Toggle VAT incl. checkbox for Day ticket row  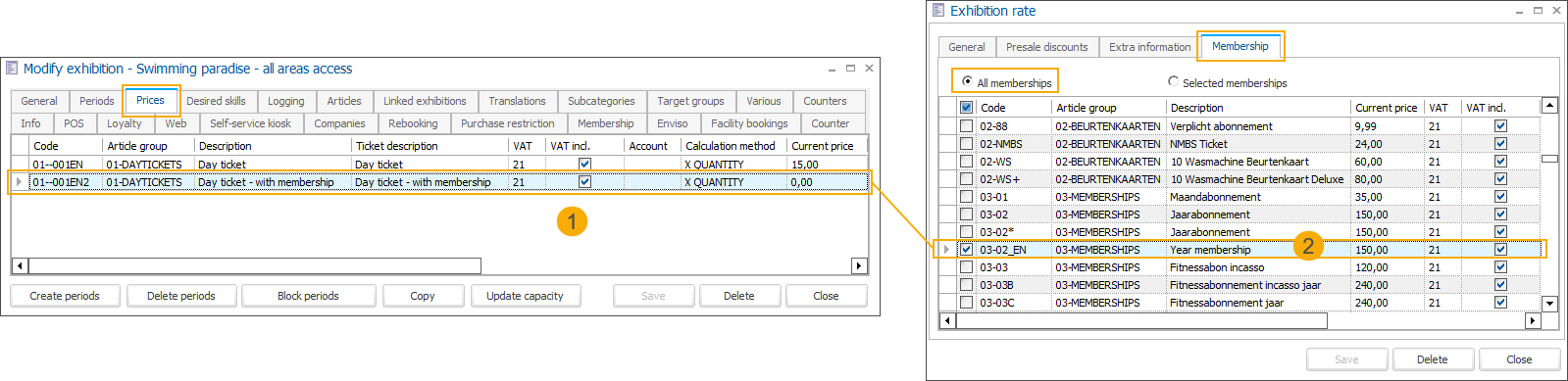584,165
